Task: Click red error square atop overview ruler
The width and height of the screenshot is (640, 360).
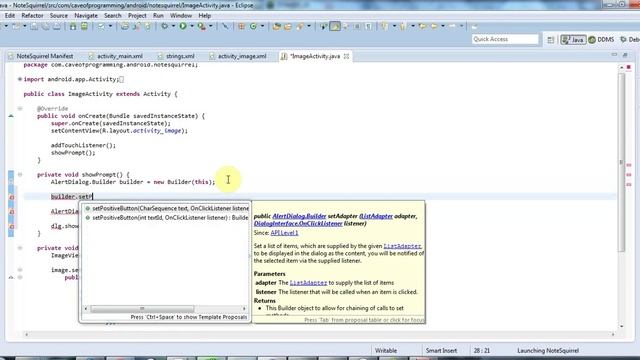Action: click(x=629, y=67)
